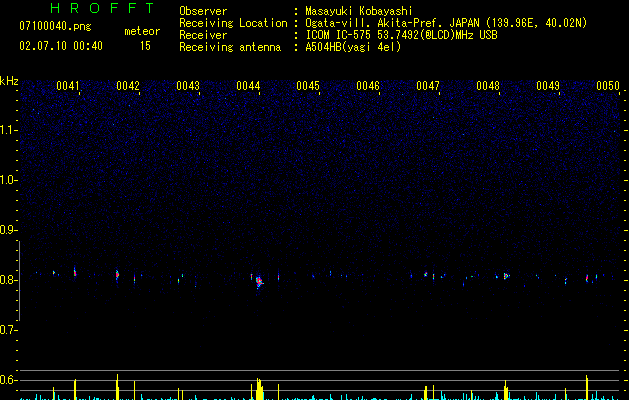Click the 0043 time marker

[x=188, y=86]
